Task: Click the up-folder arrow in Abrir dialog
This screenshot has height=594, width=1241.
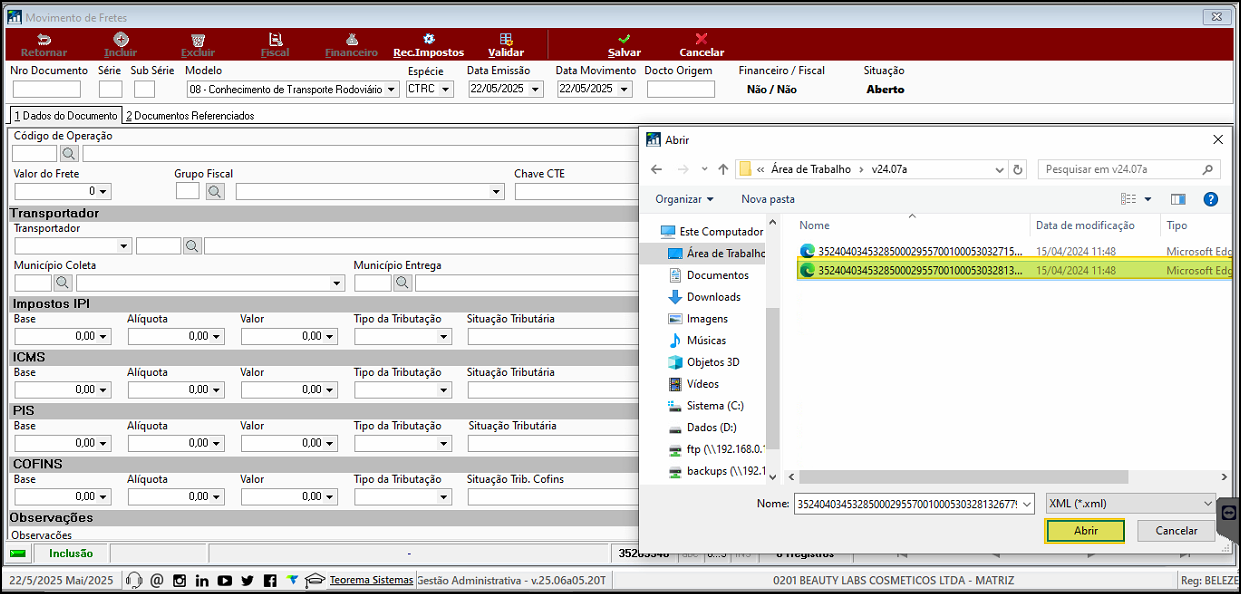Action: coord(723,169)
